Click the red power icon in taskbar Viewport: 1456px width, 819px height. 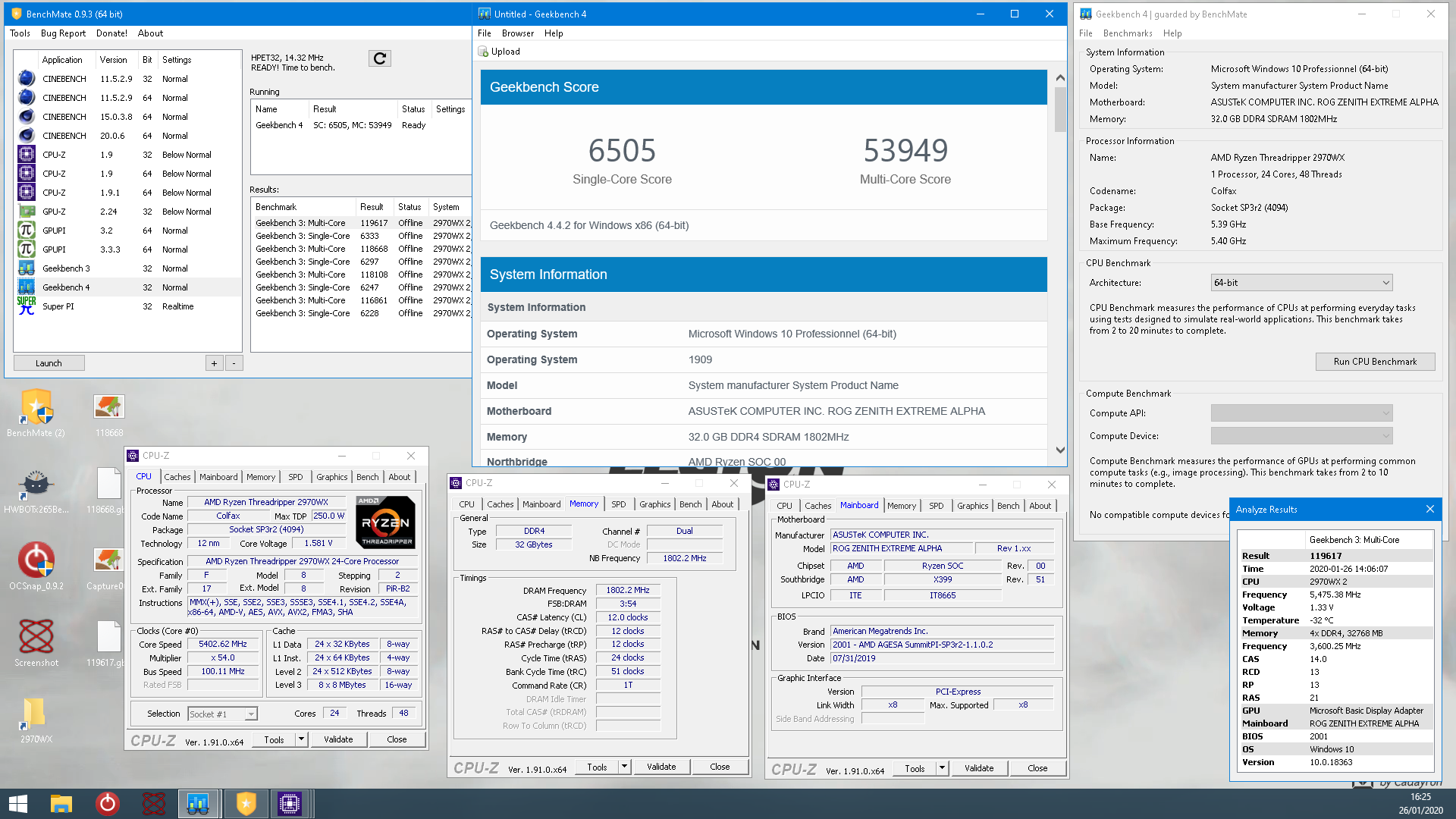tap(108, 804)
